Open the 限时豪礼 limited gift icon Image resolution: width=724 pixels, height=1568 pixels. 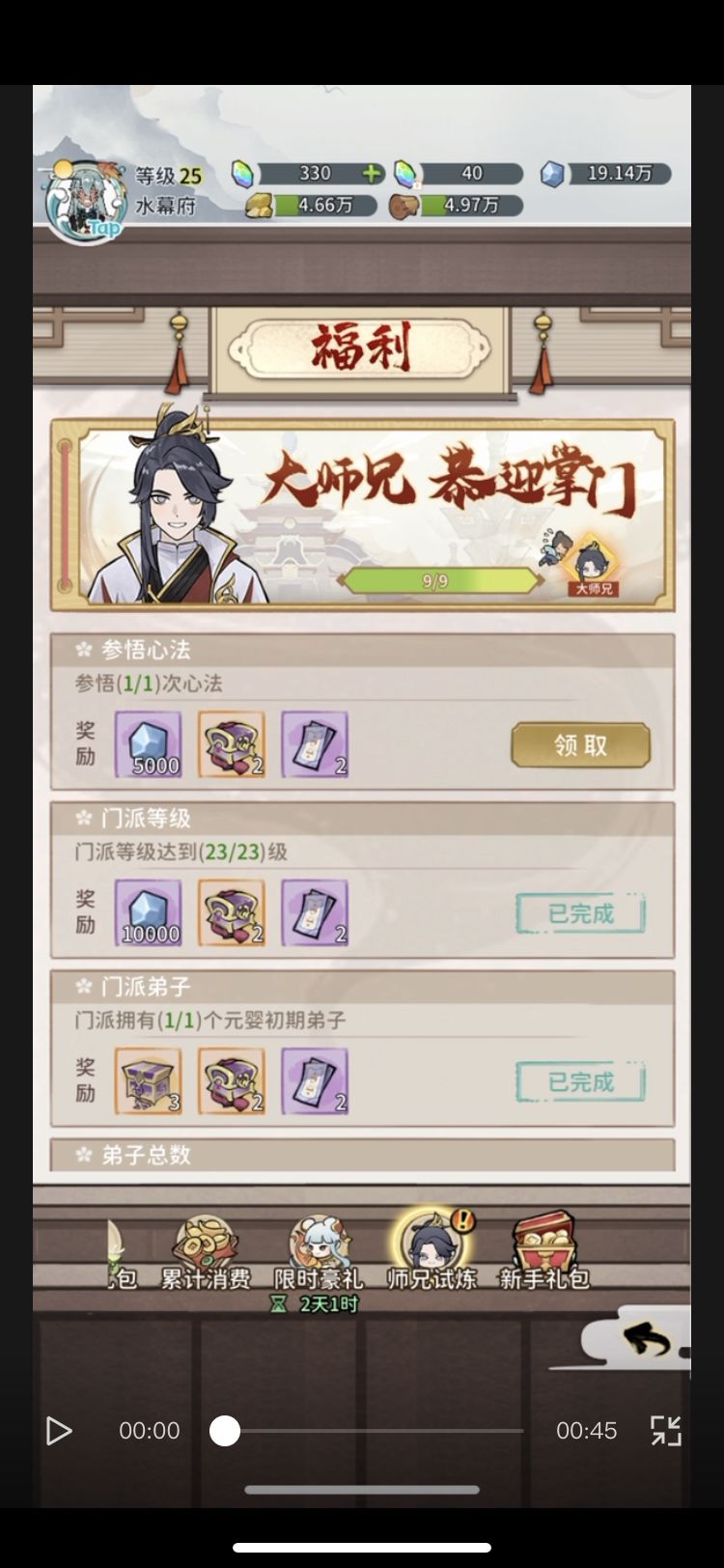319,1253
